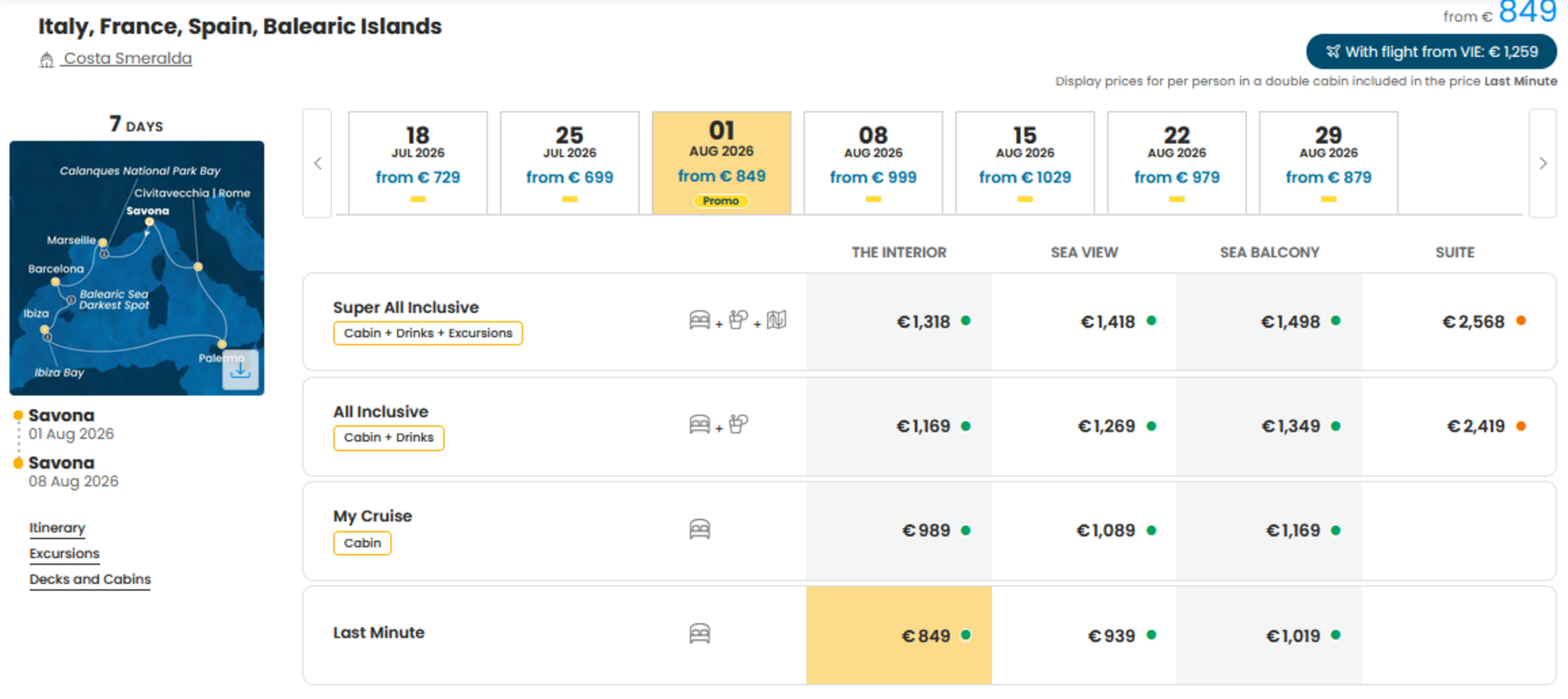Screen dimensions: 1568x699
Task: Open the Costa Smeralda ship link
Action: tap(128, 59)
